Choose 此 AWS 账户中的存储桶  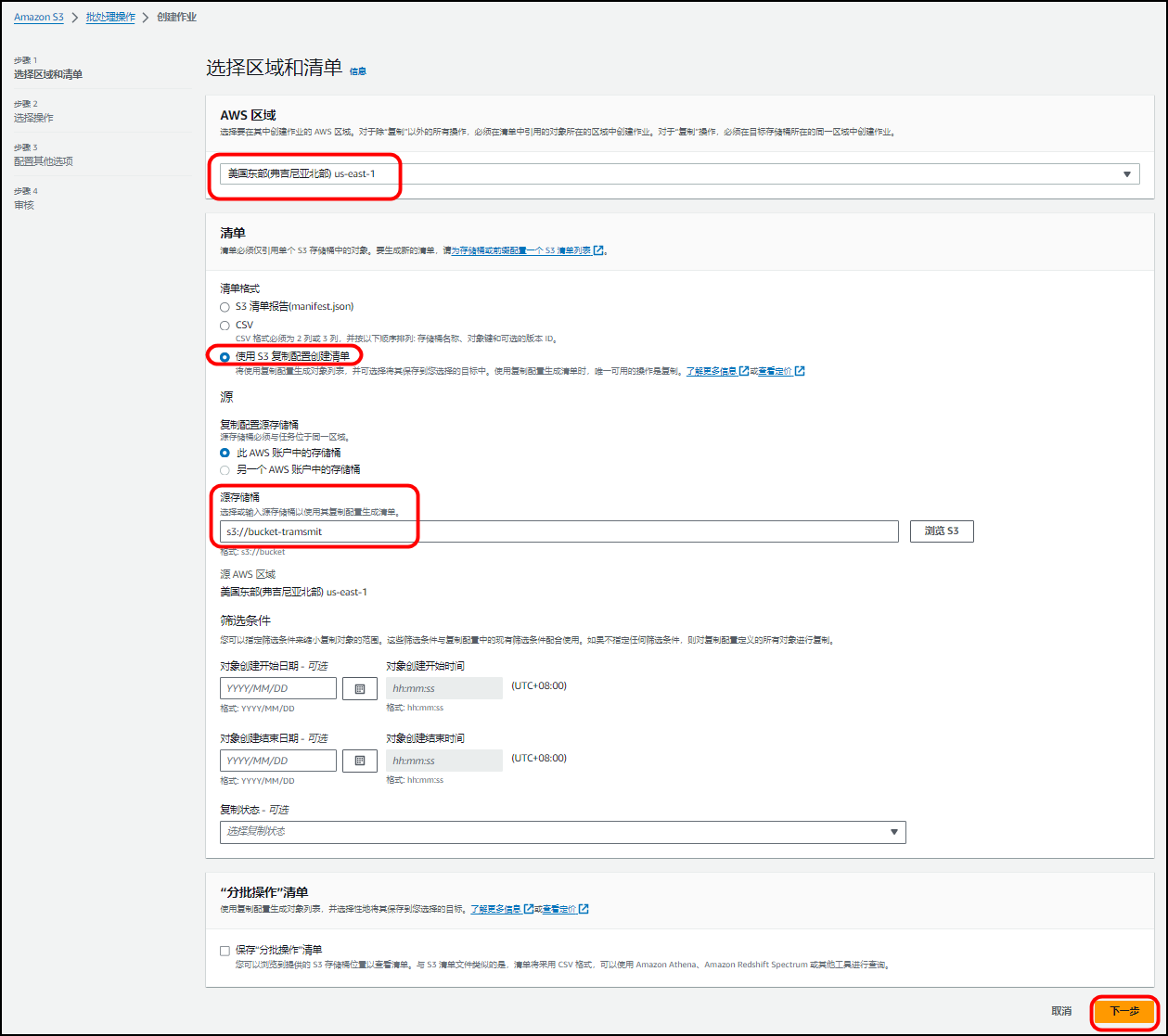[x=225, y=454]
